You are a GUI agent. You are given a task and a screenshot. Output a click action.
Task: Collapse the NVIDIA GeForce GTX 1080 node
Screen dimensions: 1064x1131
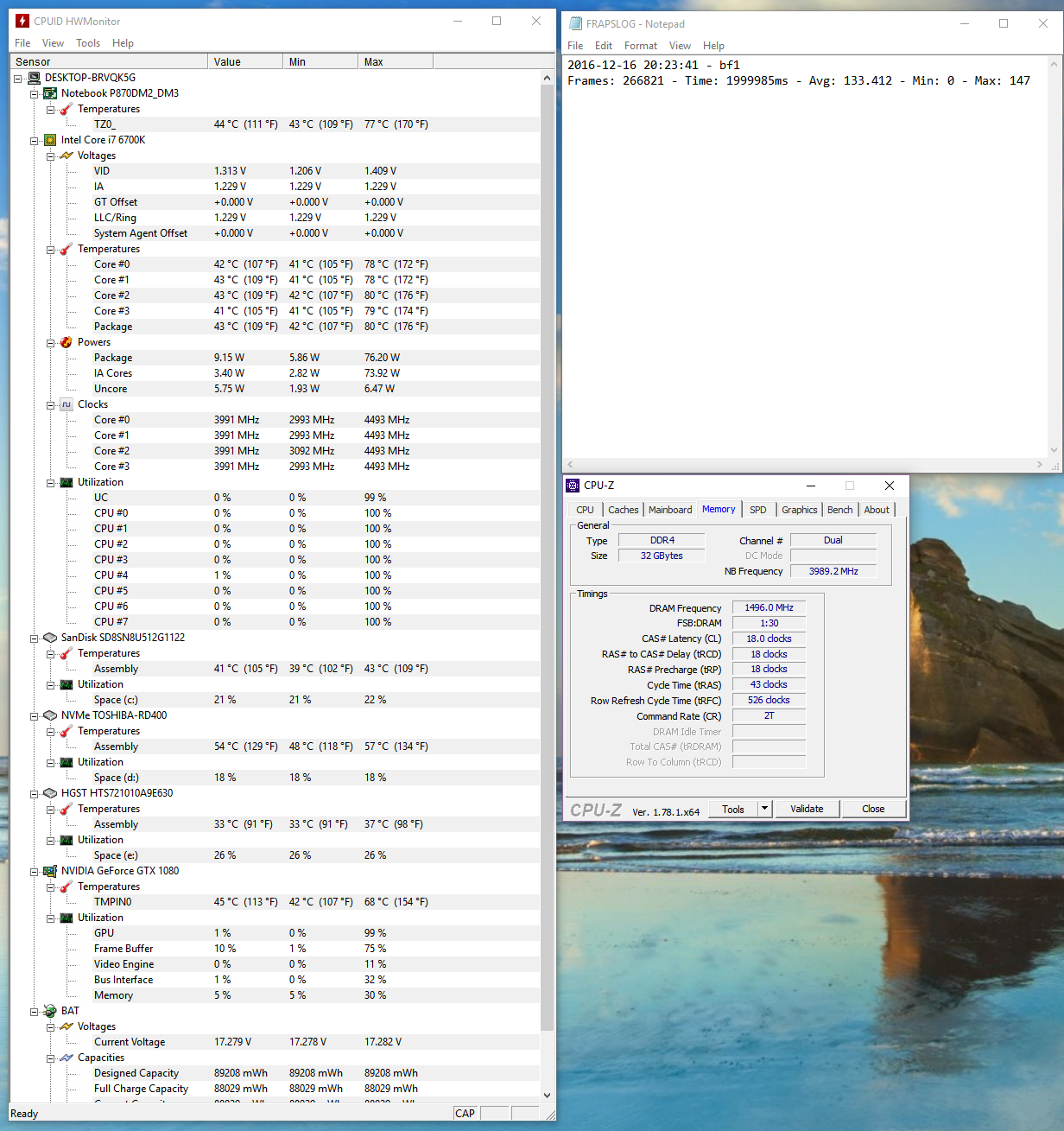point(35,871)
